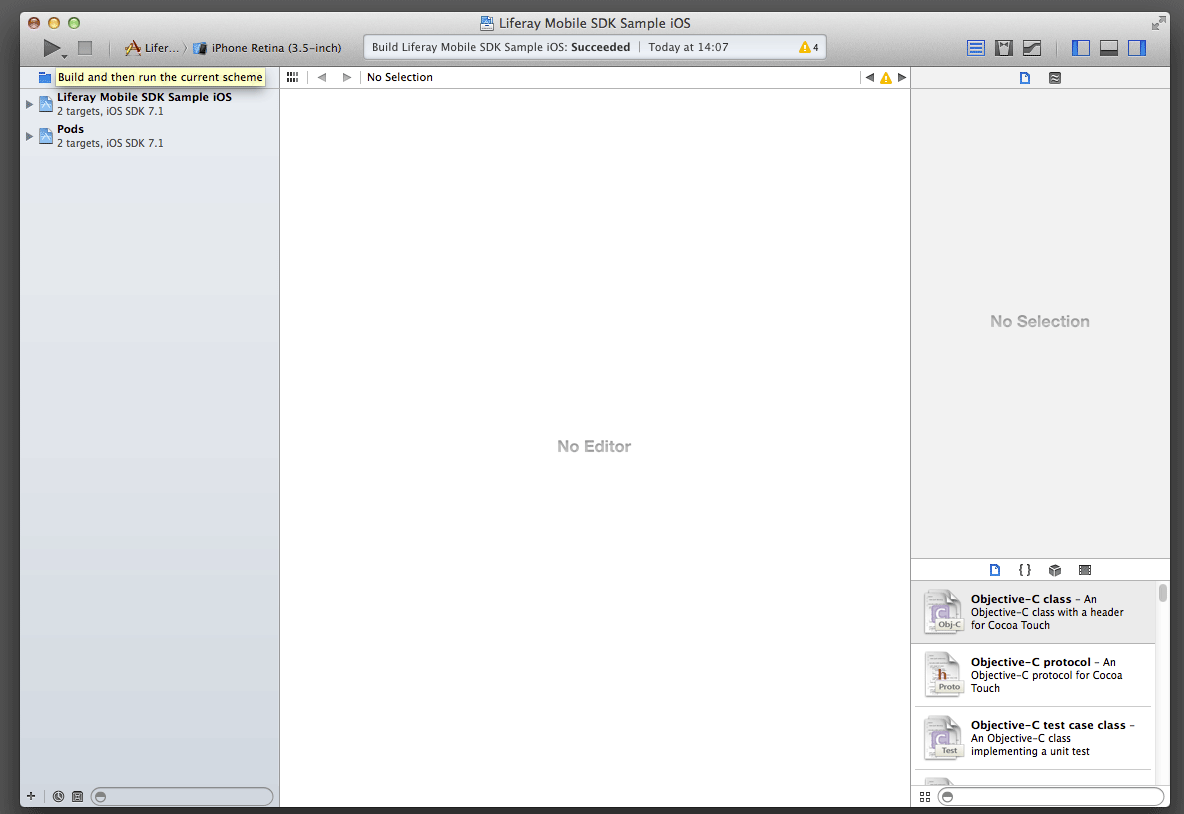Screen dimensions: 1184x814
Task: Toggle the Debug area visibility
Action: click(x=1108, y=48)
